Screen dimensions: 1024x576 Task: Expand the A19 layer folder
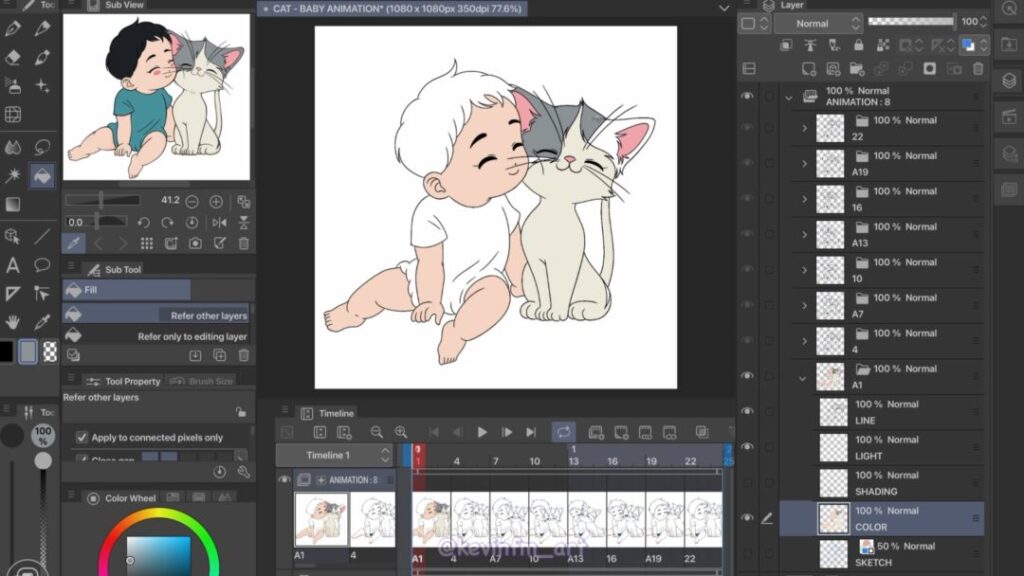point(804,164)
